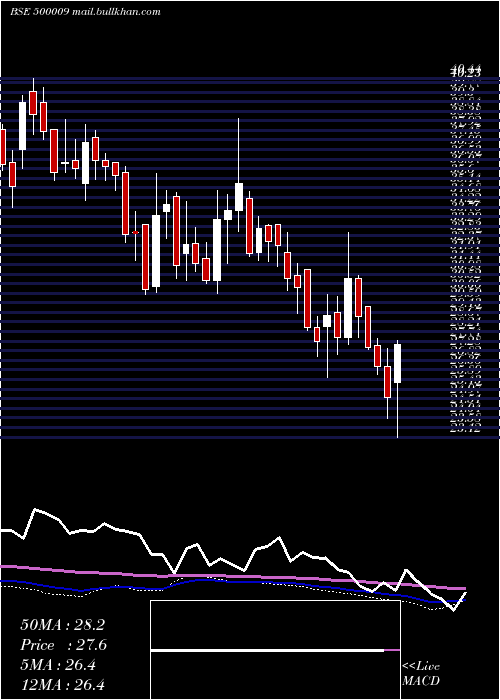
Task: Click the '50MA : 28.2' label
Action: [62, 625]
